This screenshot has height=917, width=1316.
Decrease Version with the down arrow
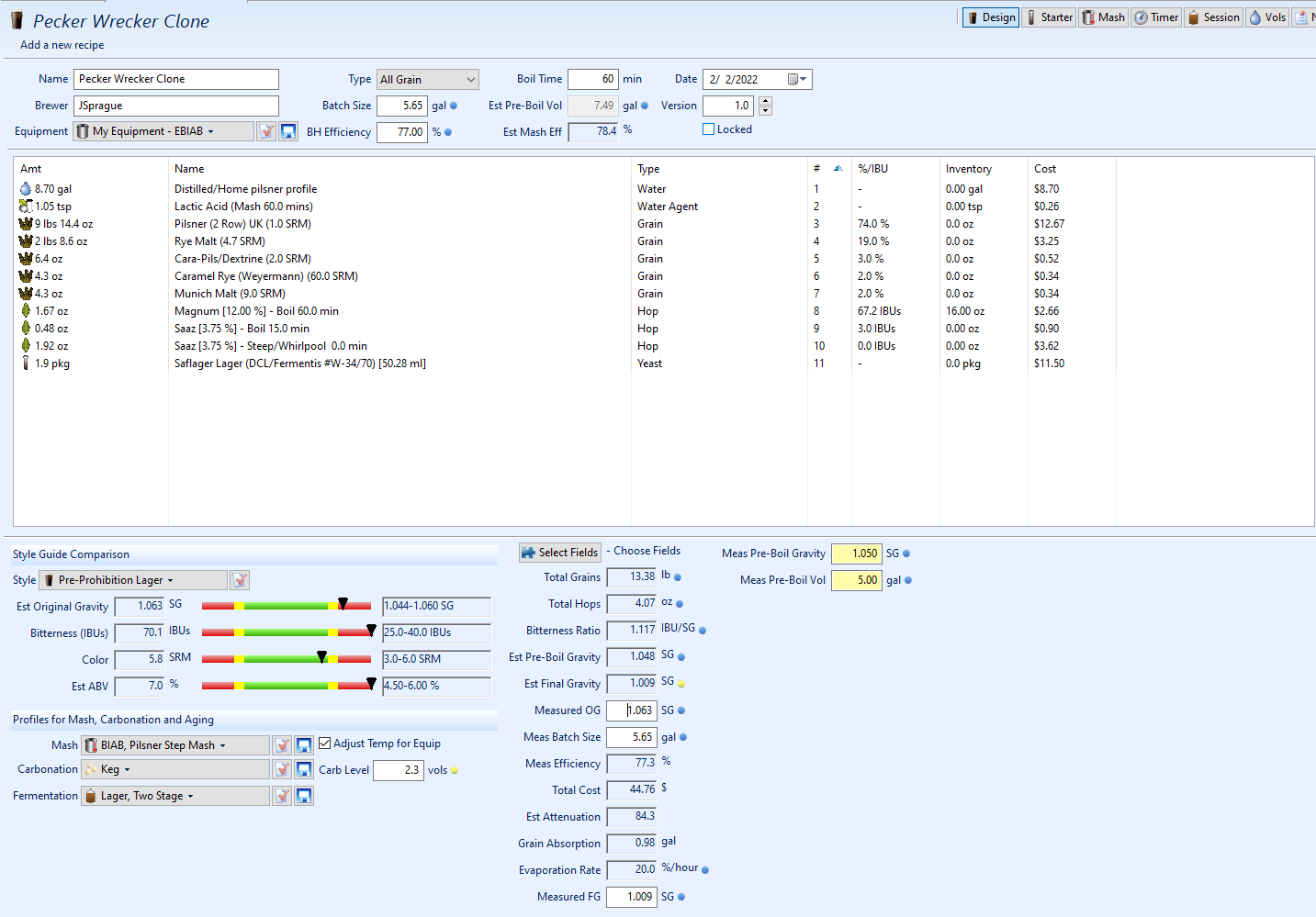(x=766, y=111)
